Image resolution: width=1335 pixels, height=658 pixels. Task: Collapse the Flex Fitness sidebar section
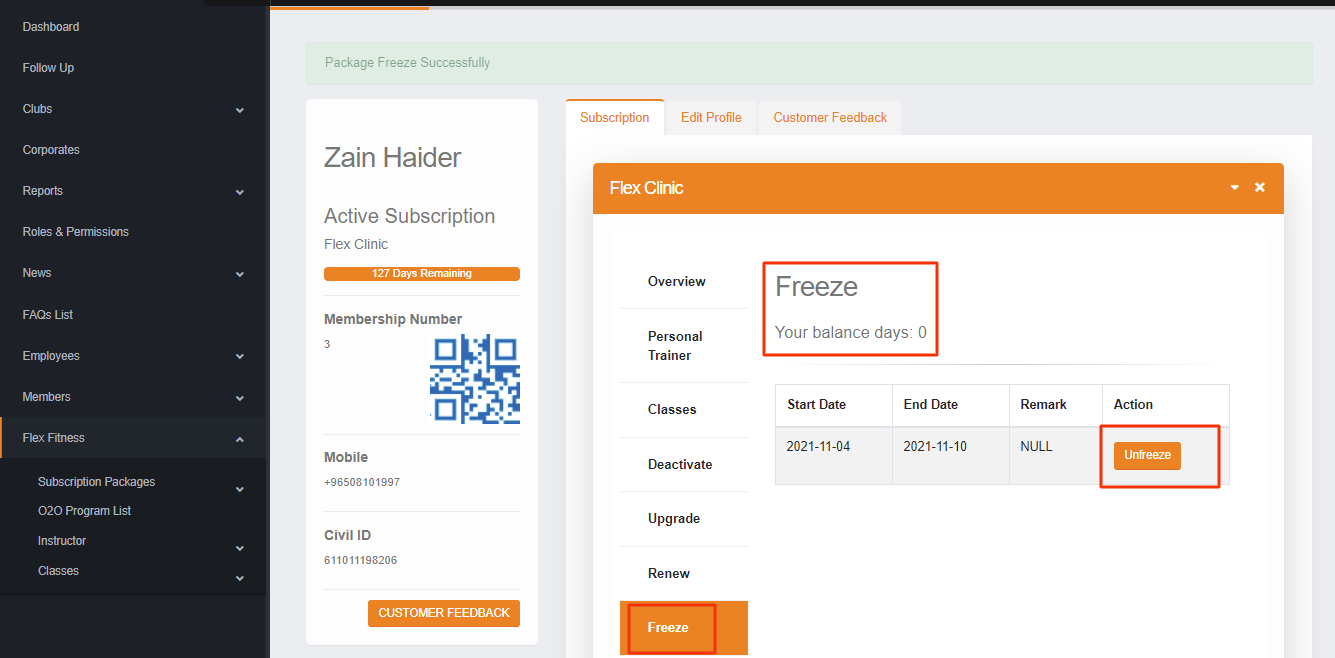[x=240, y=439]
